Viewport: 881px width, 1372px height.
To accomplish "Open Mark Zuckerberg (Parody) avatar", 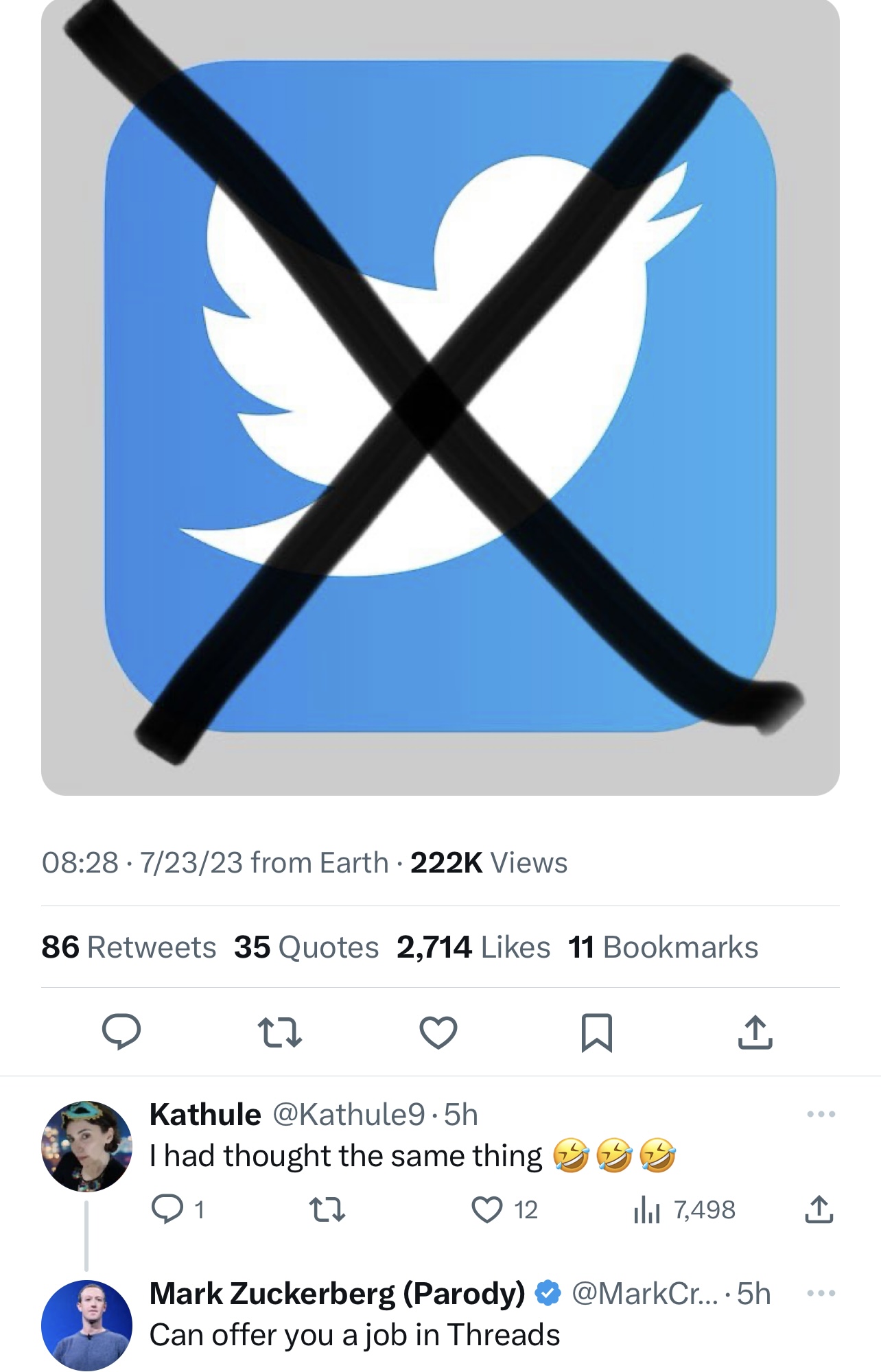I will [x=86, y=1325].
